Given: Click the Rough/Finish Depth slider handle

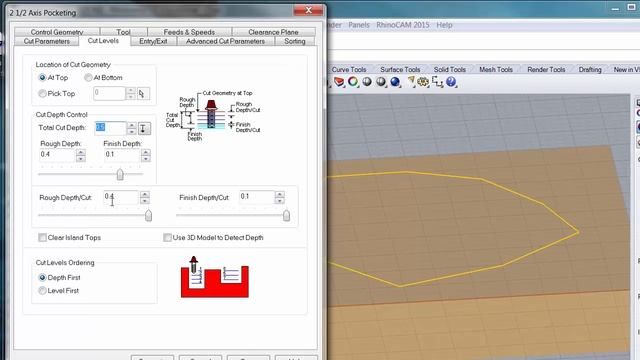Looking at the screenshot, I should [120, 175].
